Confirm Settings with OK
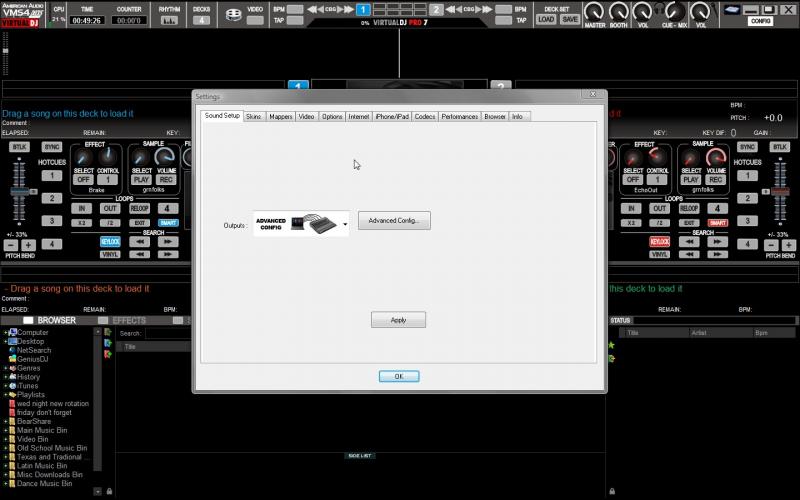This screenshot has width=800, height=500. (399, 377)
